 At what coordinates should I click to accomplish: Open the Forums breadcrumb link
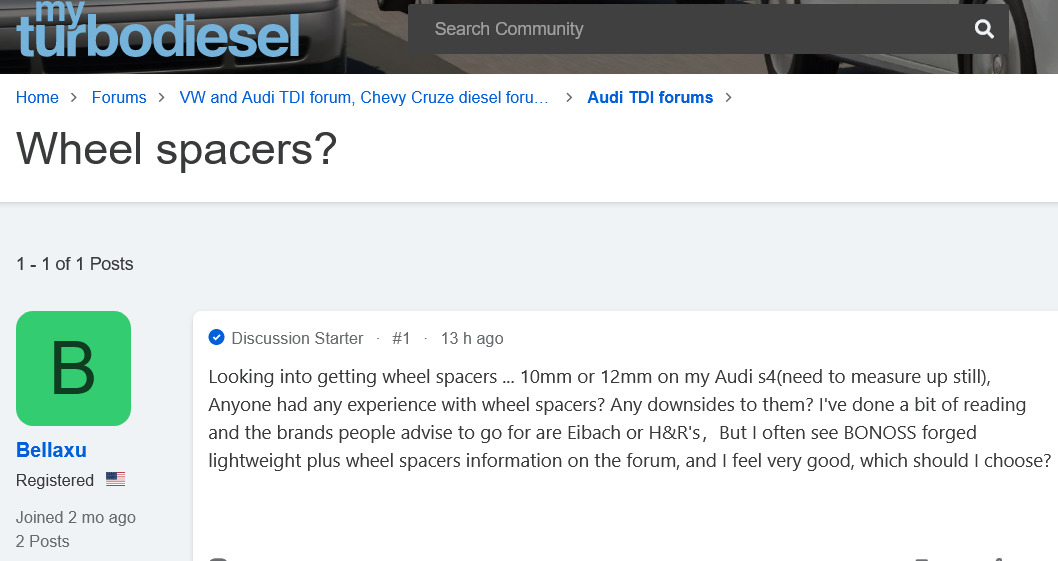(x=119, y=98)
